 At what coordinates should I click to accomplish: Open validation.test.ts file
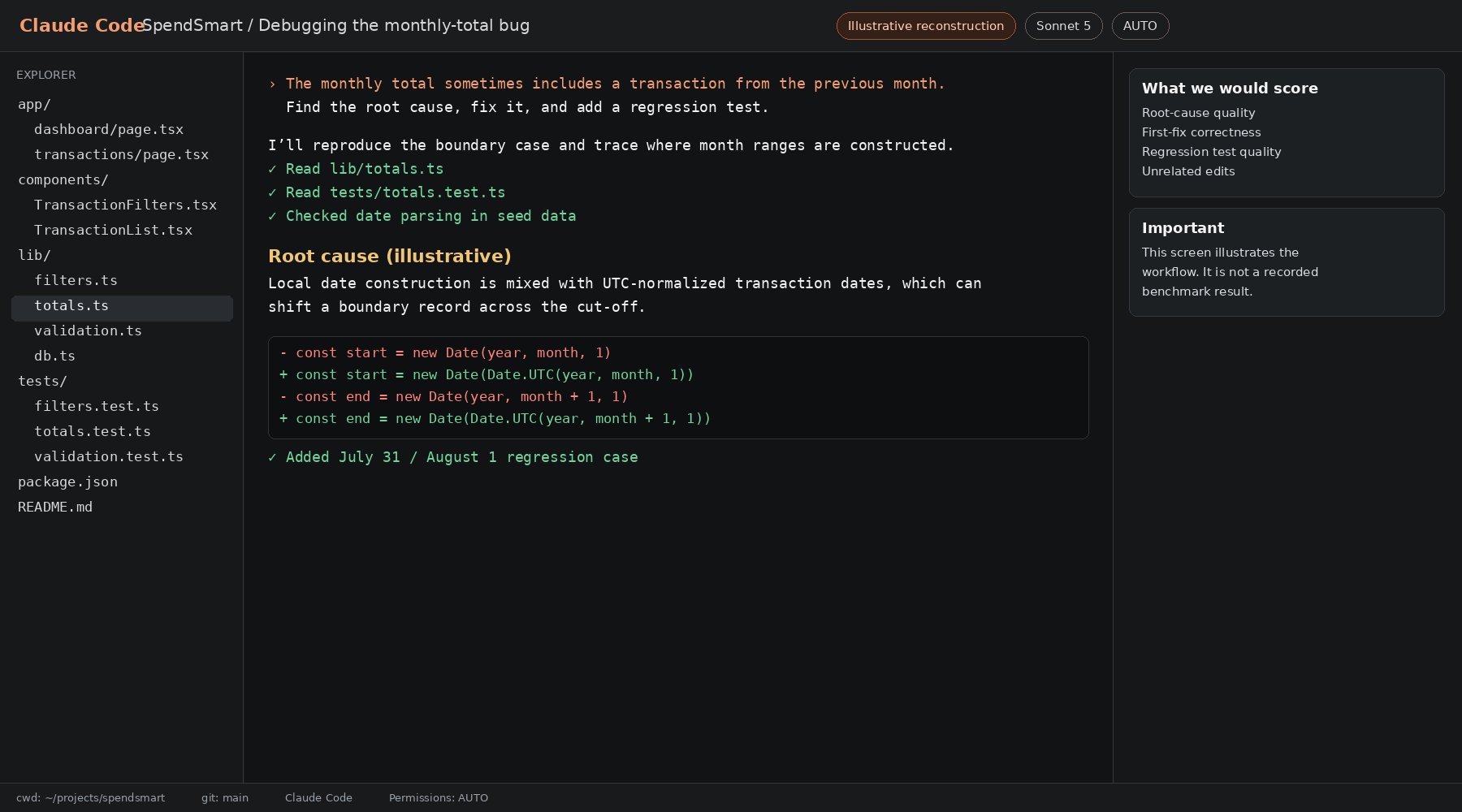click(109, 457)
